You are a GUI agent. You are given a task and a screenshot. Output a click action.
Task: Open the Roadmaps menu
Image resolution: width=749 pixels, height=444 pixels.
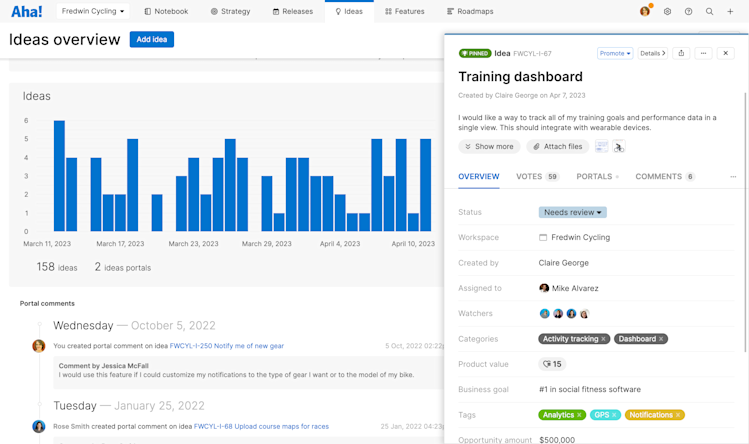point(470,11)
